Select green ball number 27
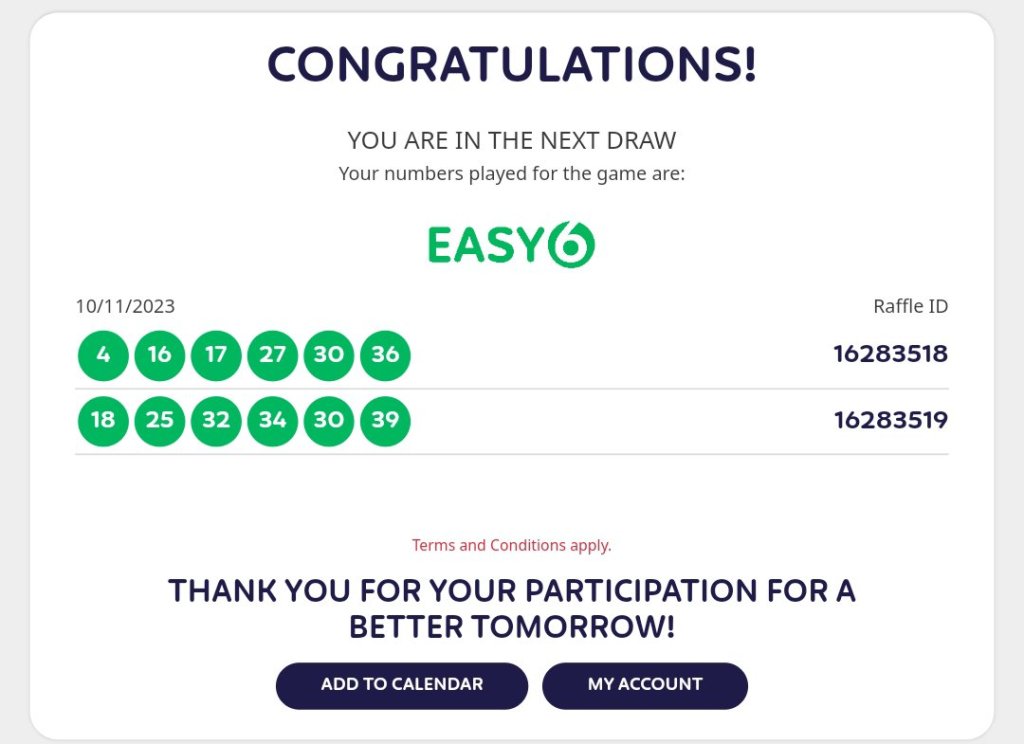 coord(273,355)
